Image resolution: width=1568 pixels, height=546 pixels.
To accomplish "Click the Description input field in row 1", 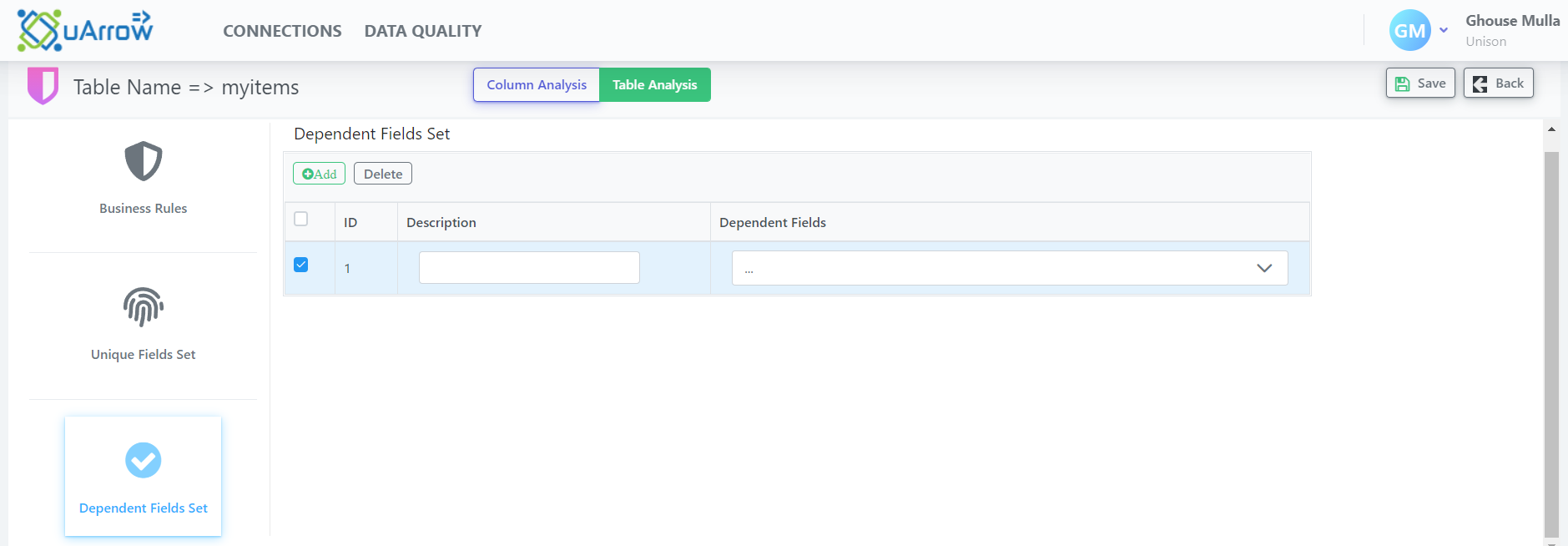I will (x=529, y=268).
